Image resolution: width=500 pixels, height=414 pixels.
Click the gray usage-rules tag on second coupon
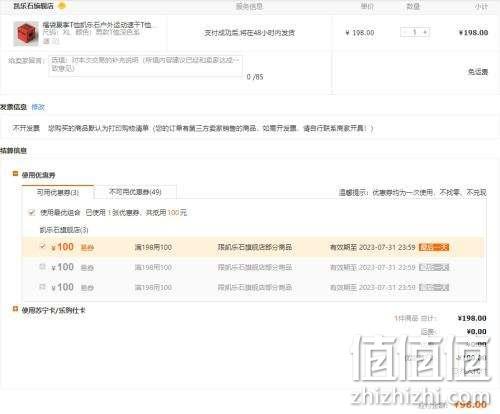[x=434, y=267]
